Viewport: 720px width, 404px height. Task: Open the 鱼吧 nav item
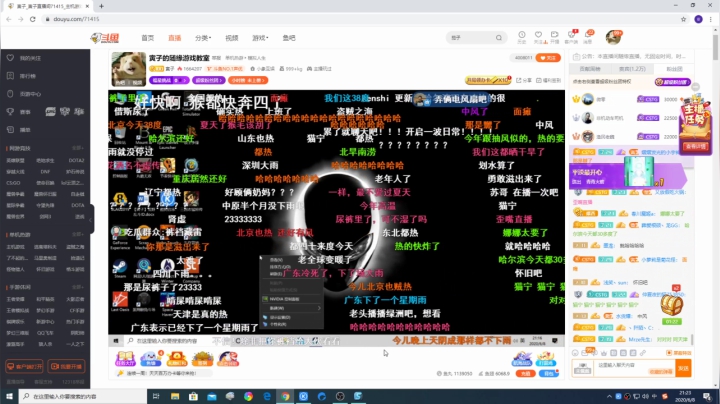tap(289, 38)
